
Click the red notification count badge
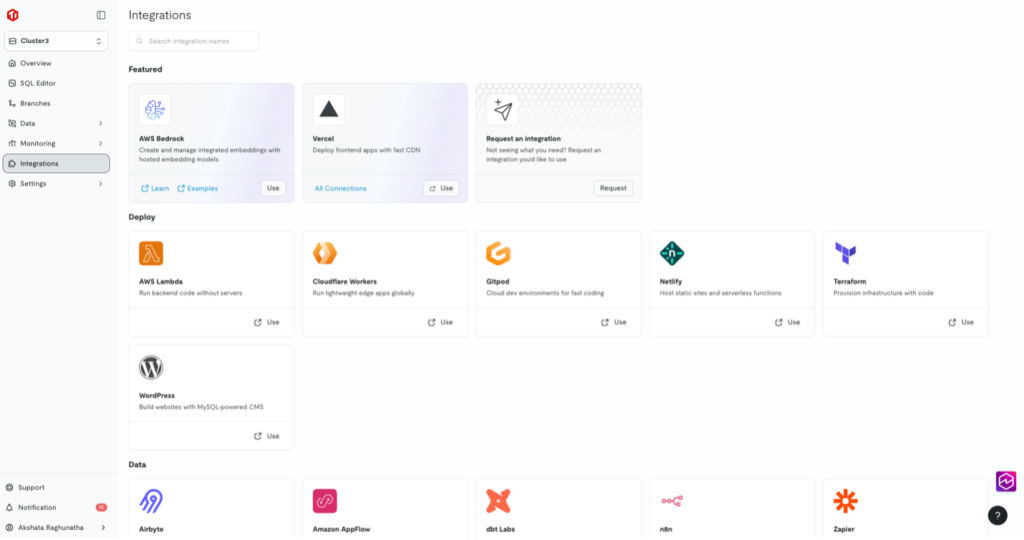tap(101, 508)
